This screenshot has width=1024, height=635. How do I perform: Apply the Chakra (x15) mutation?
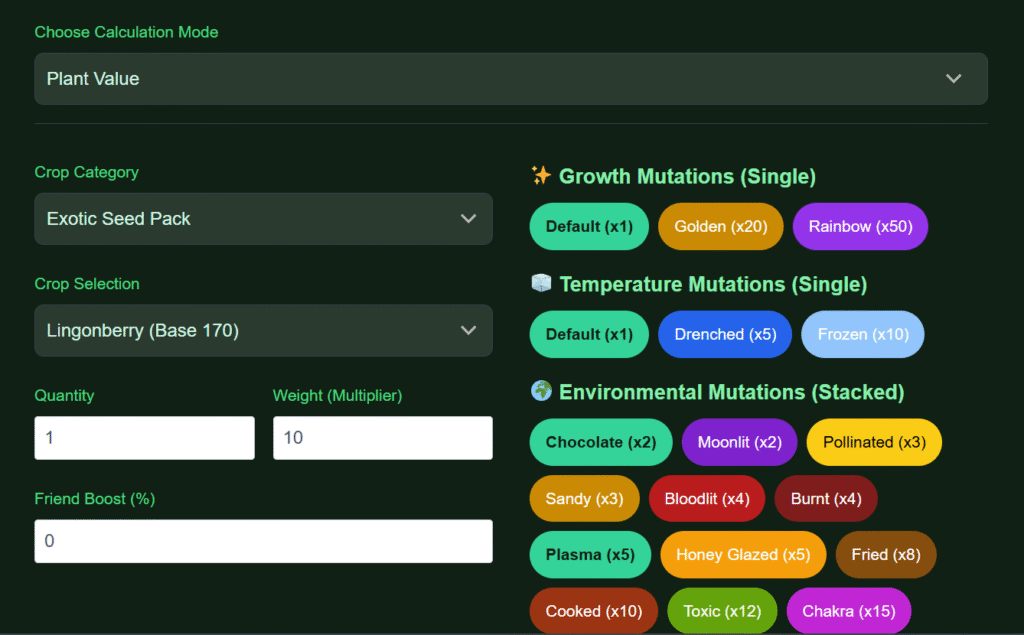[x=848, y=610]
